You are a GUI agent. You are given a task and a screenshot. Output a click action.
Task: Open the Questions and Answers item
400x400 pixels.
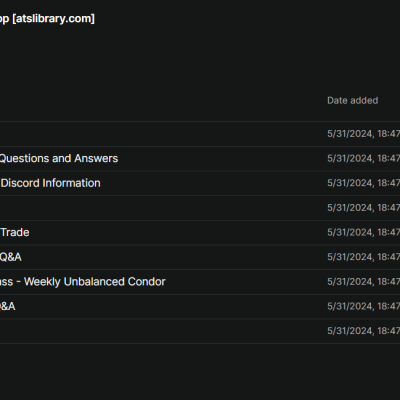[59, 158]
